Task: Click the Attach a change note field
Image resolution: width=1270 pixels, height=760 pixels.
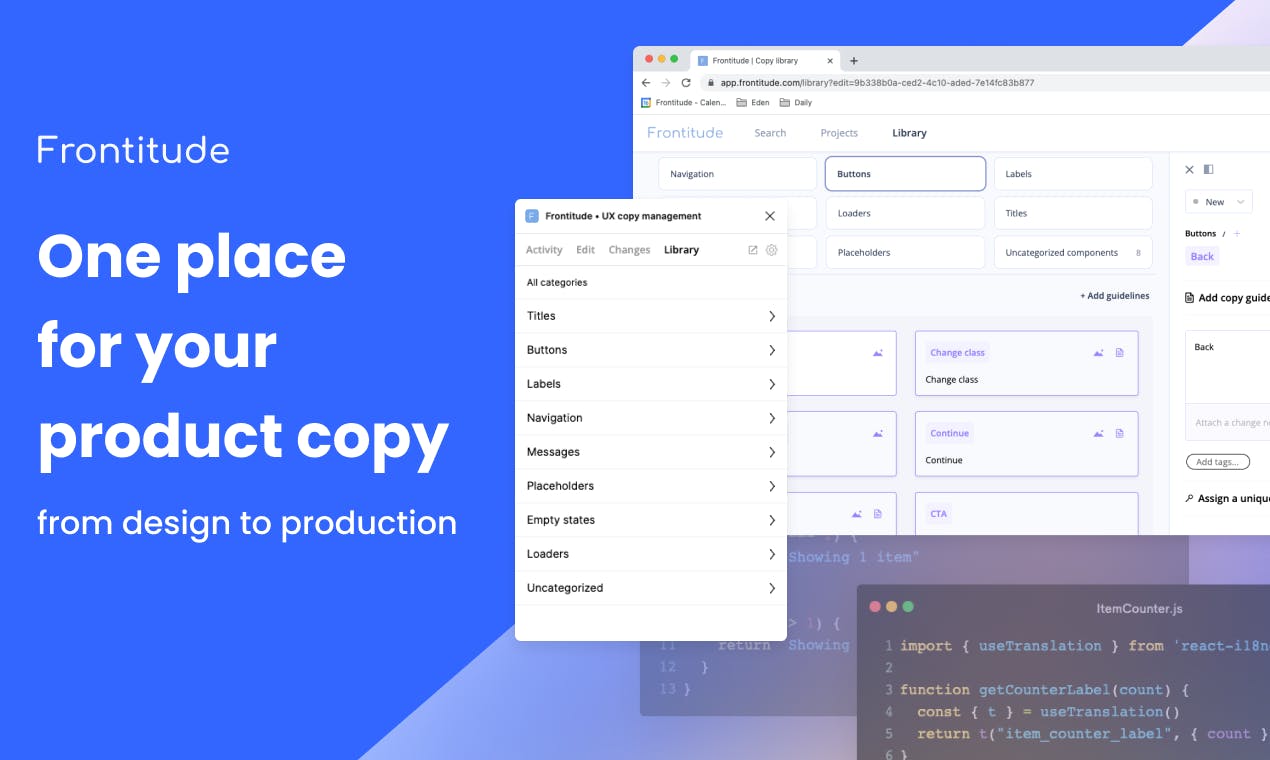Action: pyautogui.click(x=1227, y=423)
